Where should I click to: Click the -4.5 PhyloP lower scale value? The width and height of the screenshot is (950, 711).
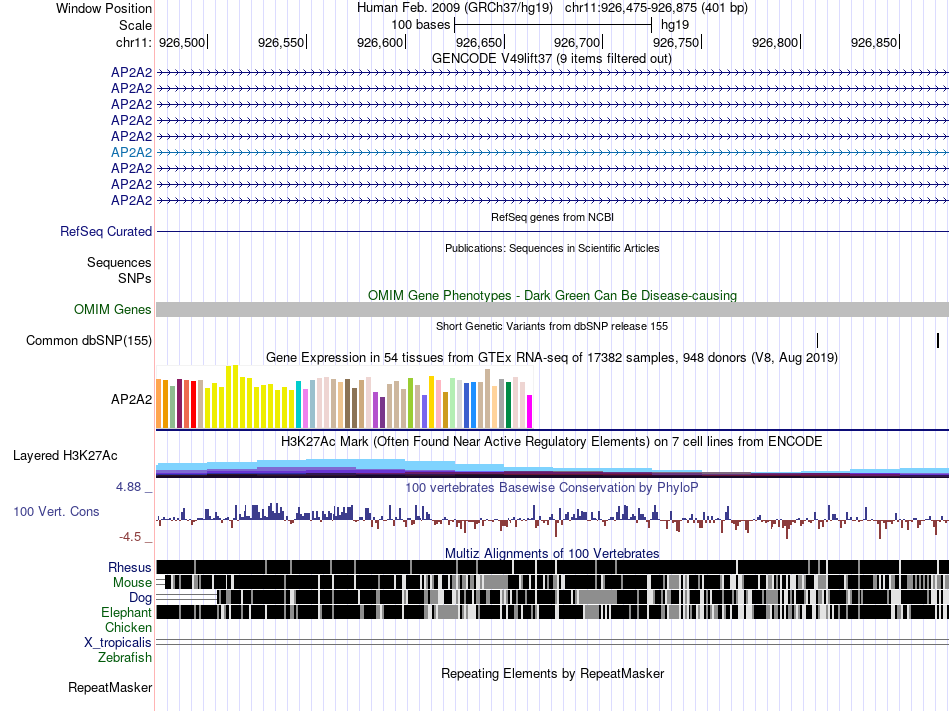[130, 537]
